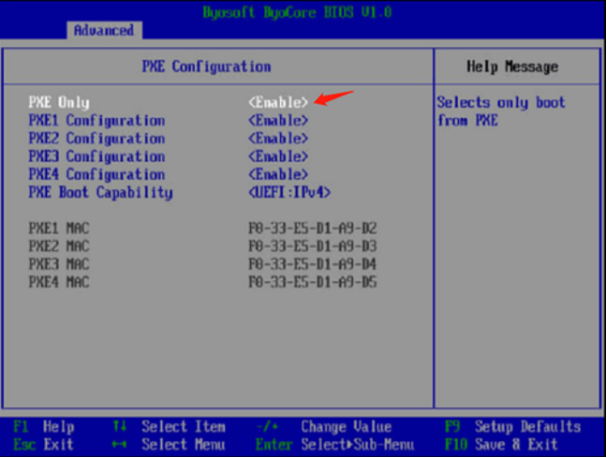Switch to the Advanced tab

pos(104,30)
